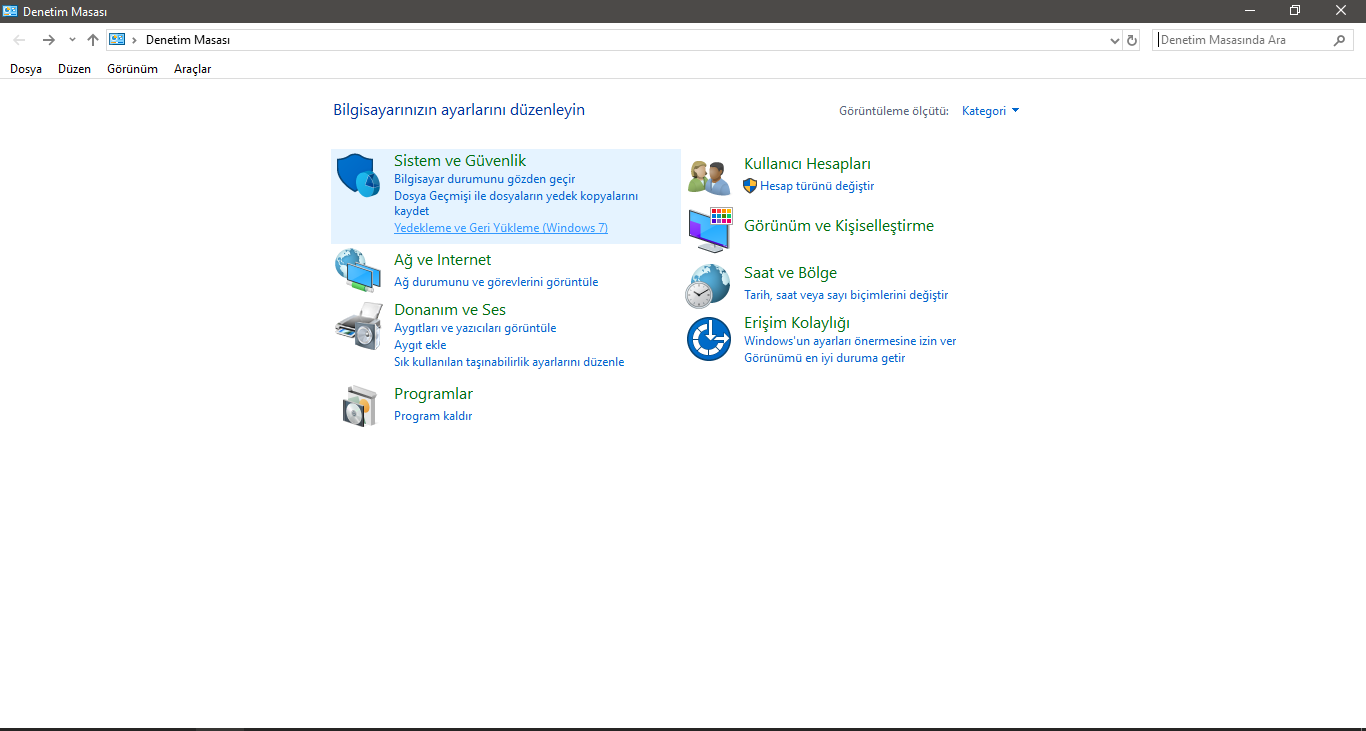The width and height of the screenshot is (1366, 731).
Task: Open the Donanım ve Ses printer icon
Action: point(358,325)
